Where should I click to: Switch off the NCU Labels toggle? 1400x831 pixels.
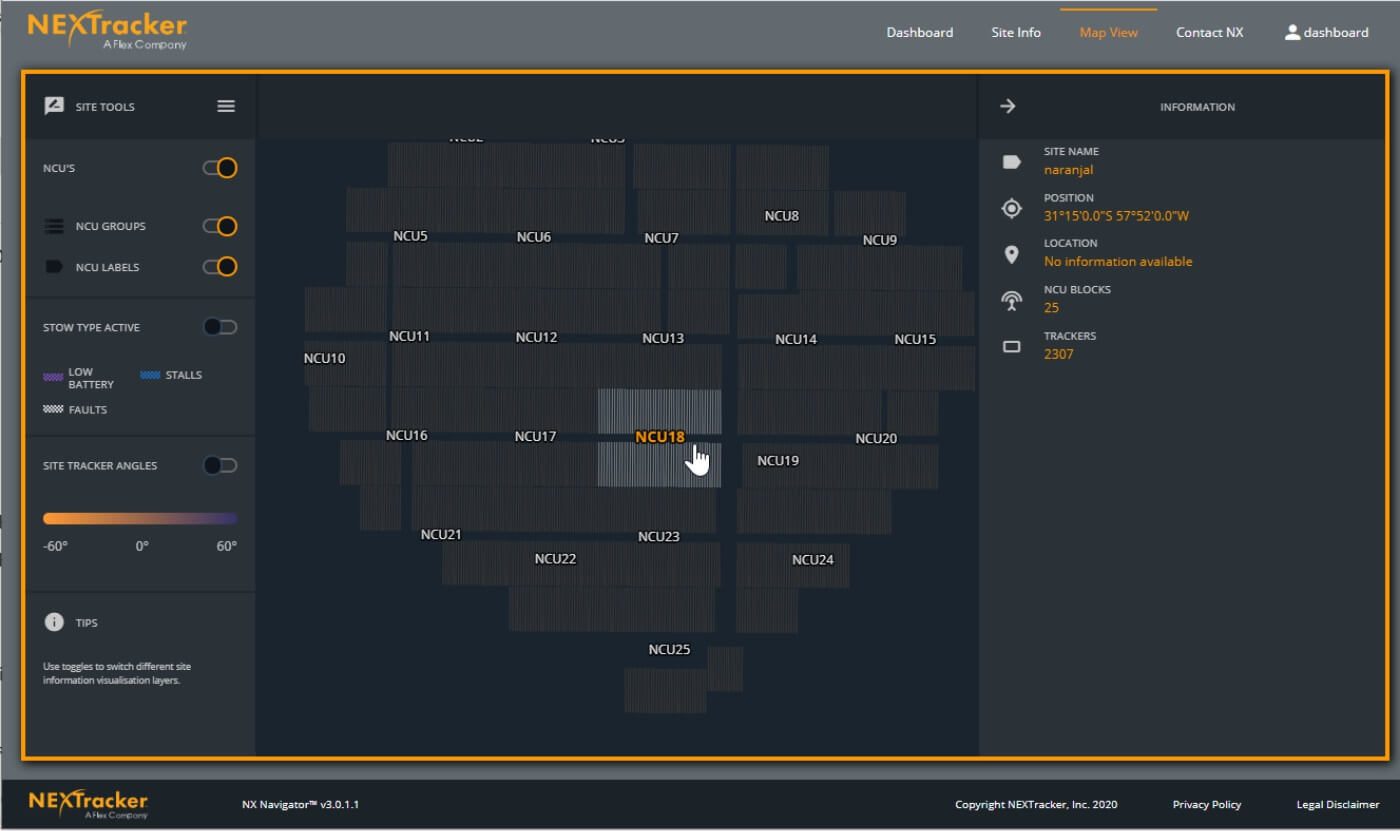click(220, 267)
